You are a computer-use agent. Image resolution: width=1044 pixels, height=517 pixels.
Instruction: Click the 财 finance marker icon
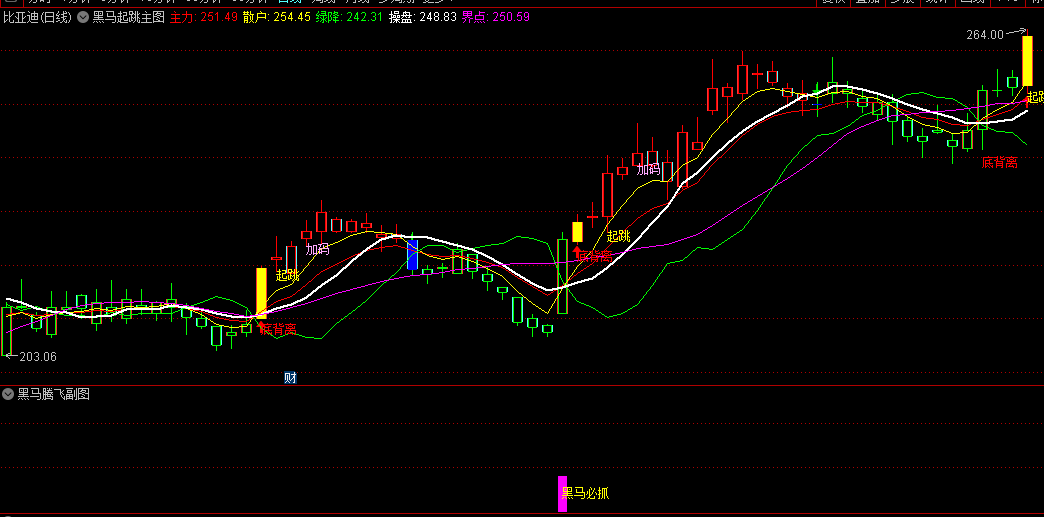pyautogui.click(x=290, y=378)
